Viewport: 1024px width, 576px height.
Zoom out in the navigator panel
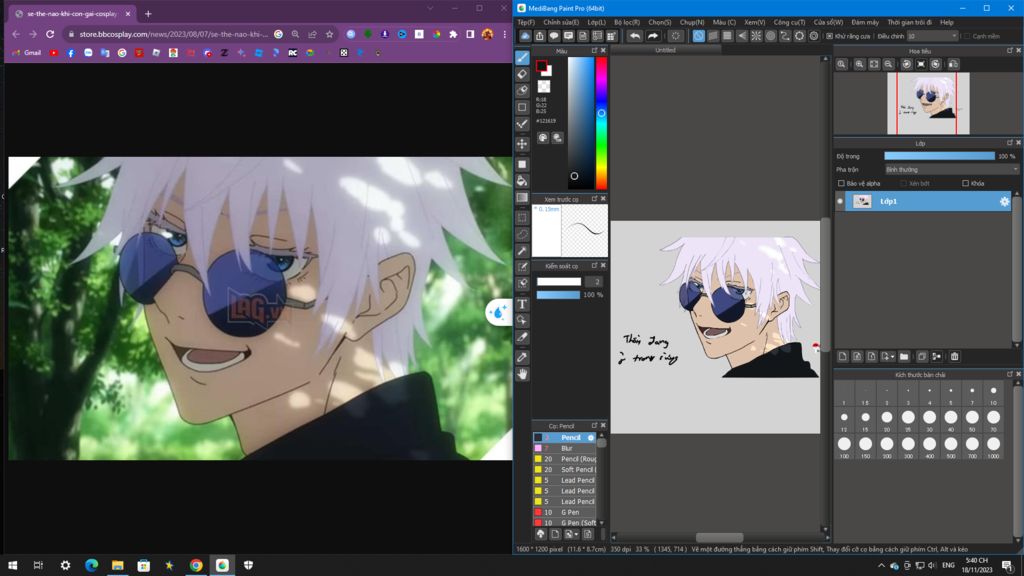tap(888, 64)
